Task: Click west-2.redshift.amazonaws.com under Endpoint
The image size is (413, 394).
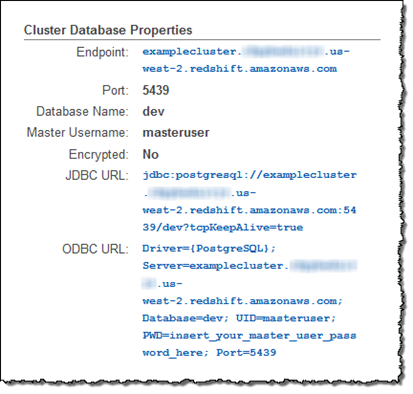Action: tap(240, 69)
